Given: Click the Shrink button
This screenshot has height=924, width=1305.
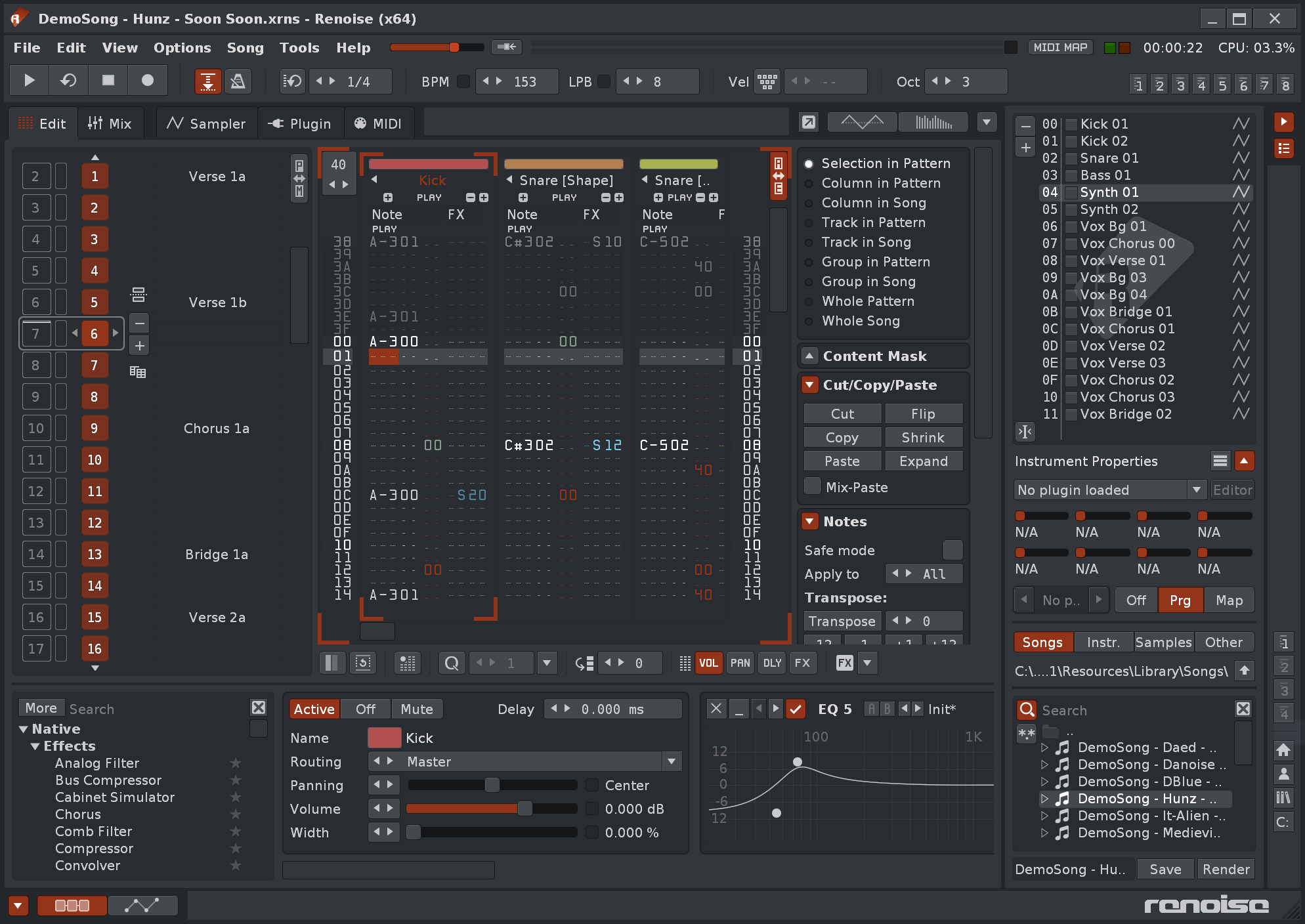Looking at the screenshot, I should [x=923, y=438].
